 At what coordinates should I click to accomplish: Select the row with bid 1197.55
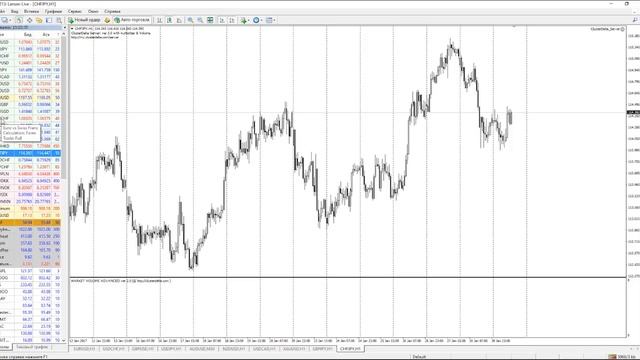(x=31, y=98)
